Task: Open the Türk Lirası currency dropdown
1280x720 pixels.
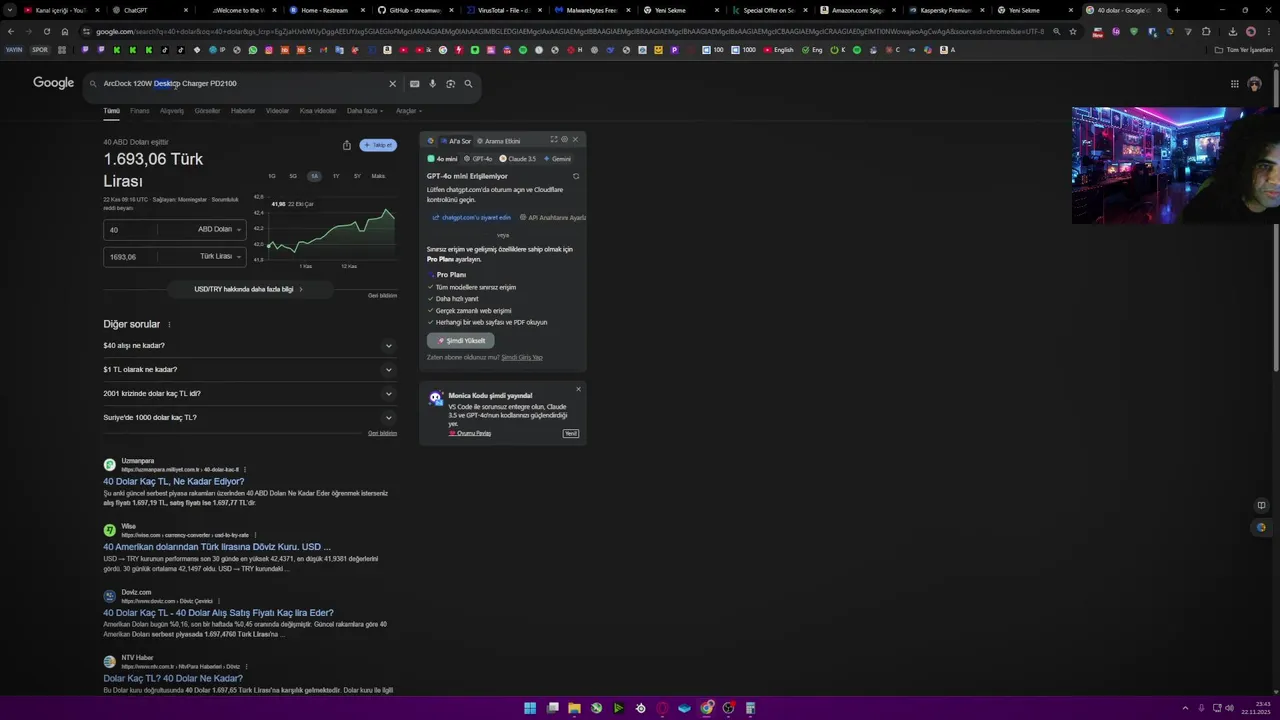Action: (x=220, y=256)
